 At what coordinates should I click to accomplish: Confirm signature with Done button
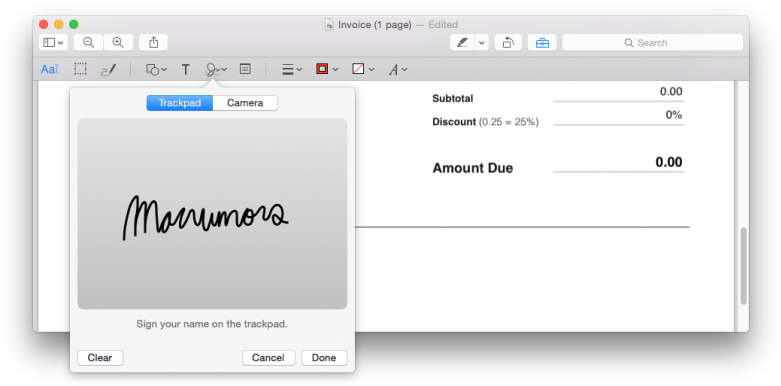click(324, 358)
